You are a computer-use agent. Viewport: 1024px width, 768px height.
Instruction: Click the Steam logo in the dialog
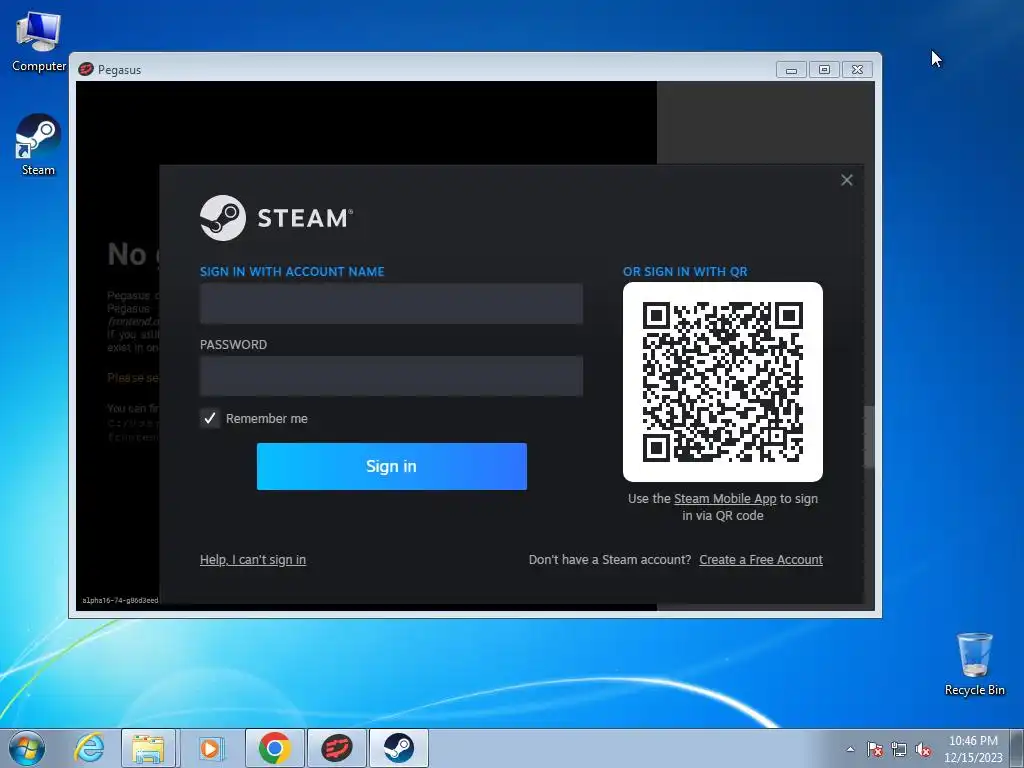pos(276,218)
